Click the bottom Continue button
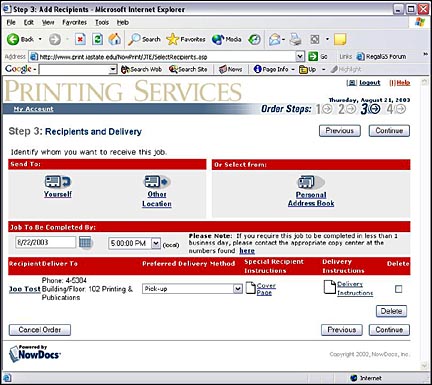The image size is (432, 385). coord(389,330)
